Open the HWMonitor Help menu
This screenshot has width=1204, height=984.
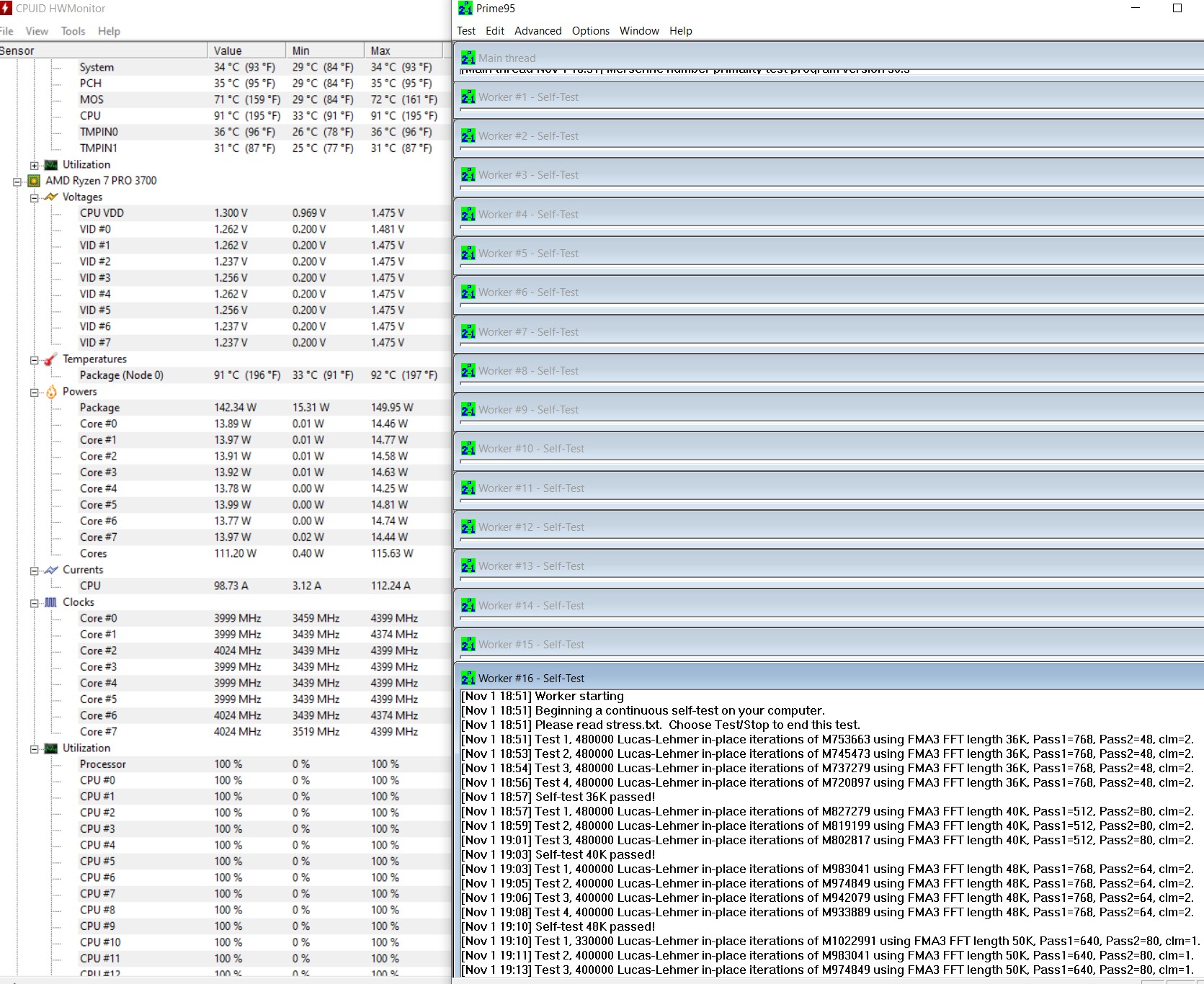[x=109, y=31]
